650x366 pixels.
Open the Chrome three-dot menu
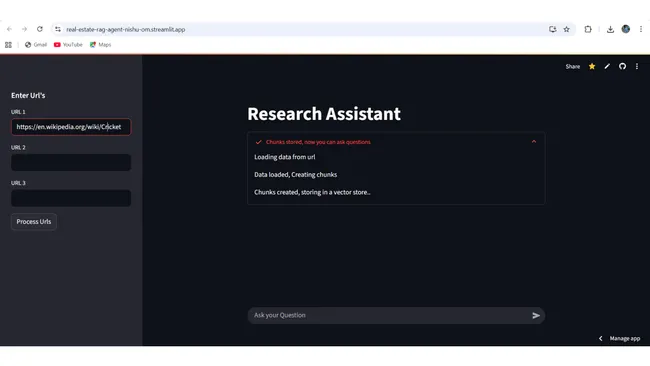(641, 29)
